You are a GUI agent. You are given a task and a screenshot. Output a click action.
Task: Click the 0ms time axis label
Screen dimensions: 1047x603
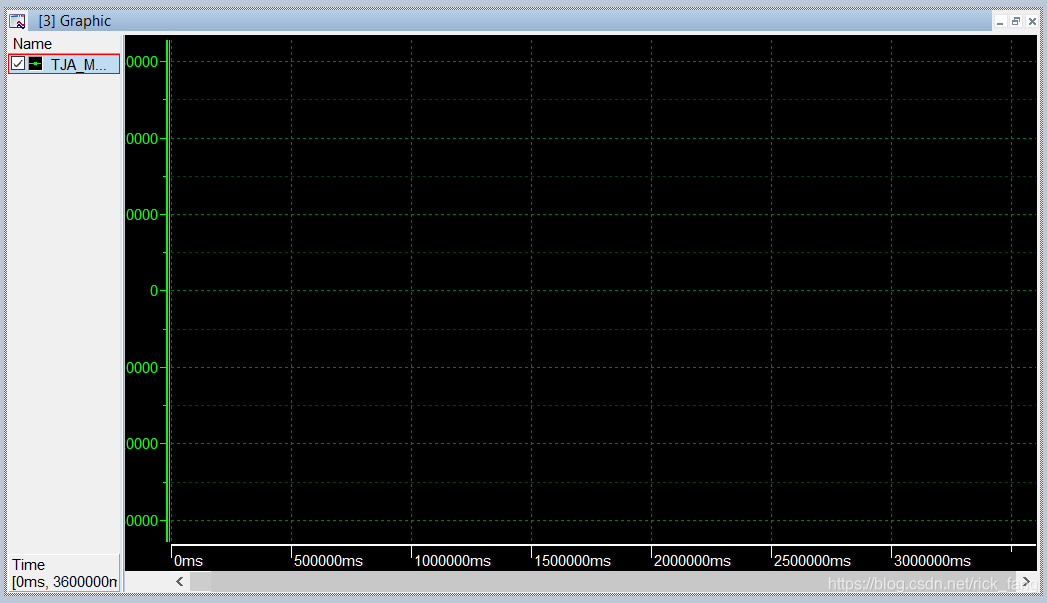tap(188, 561)
